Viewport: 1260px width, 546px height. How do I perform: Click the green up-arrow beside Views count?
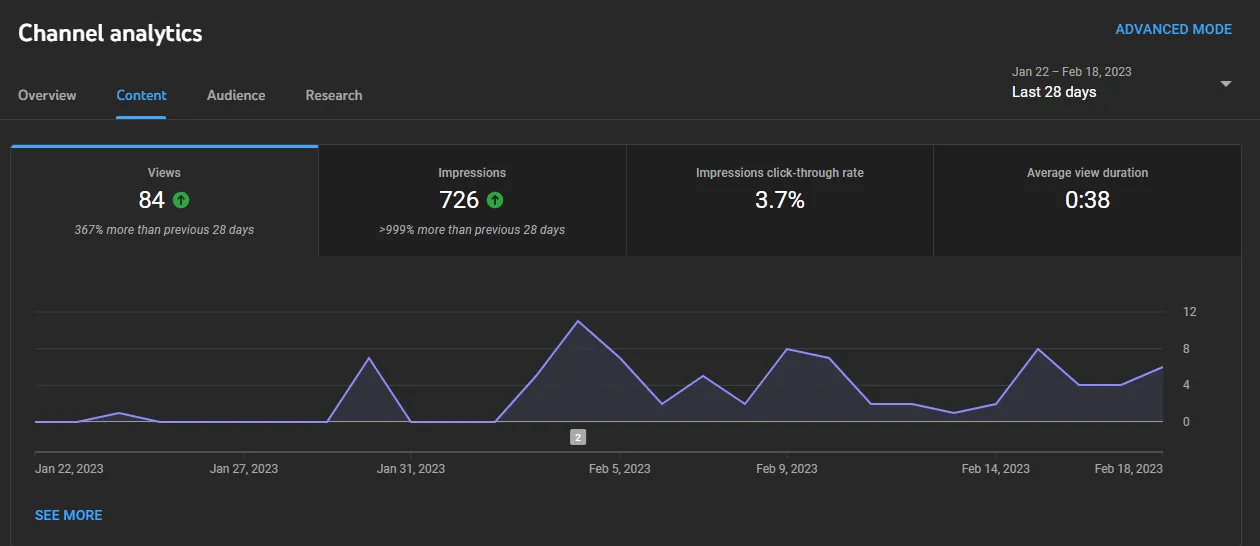coord(180,200)
